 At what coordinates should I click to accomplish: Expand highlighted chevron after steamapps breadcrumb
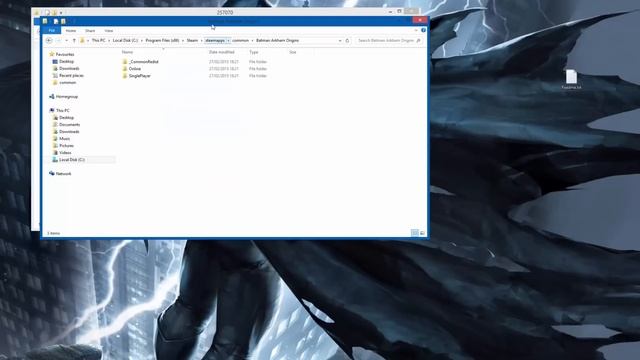pyautogui.click(x=229, y=40)
